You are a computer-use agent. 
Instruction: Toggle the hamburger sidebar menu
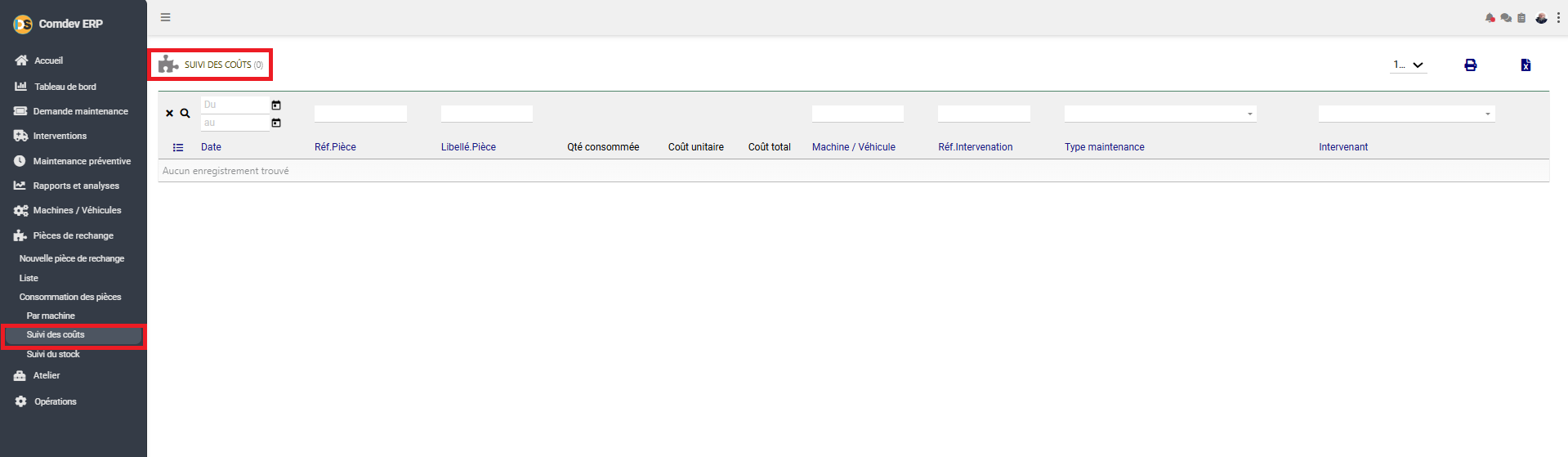click(x=166, y=17)
